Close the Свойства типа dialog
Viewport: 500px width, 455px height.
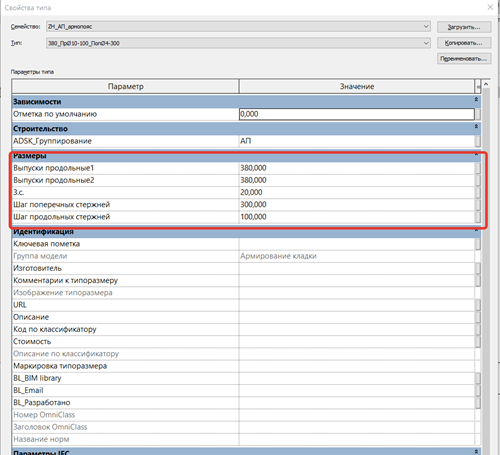490,7
